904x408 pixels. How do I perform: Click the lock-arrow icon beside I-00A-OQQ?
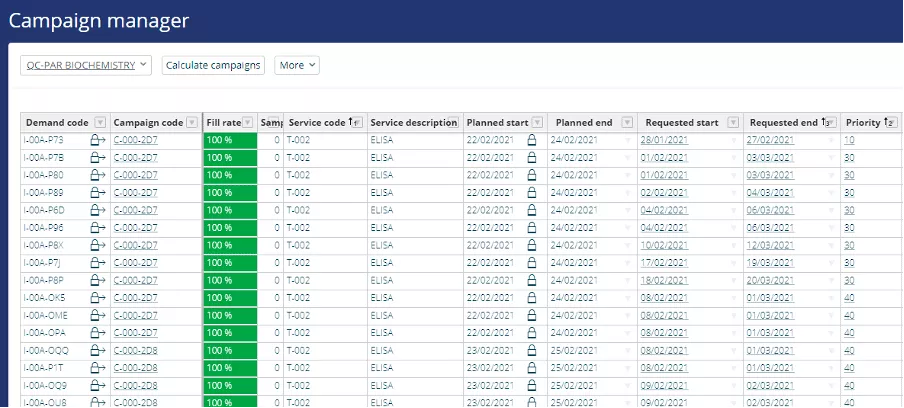click(98, 351)
